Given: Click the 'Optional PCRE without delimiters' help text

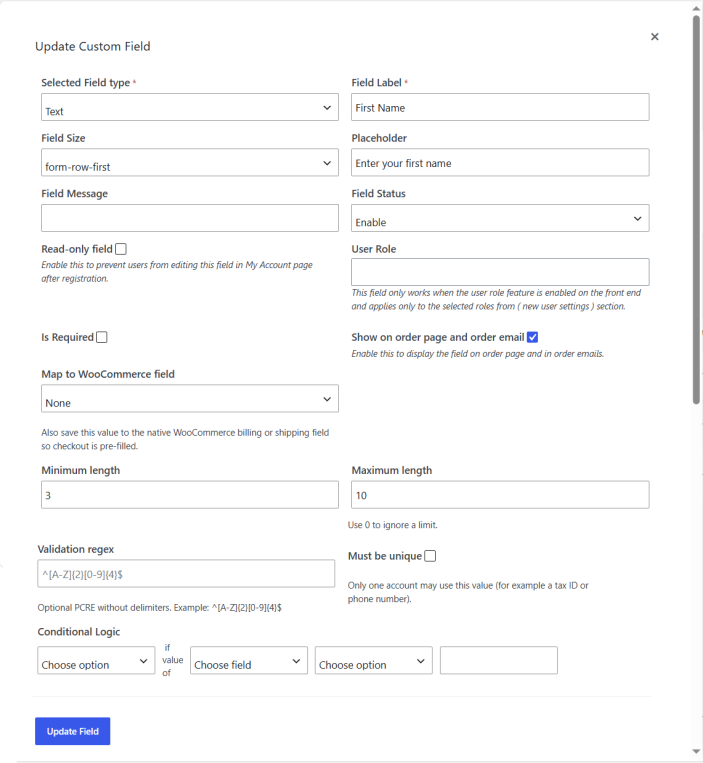Looking at the screenshot, I should coord(160,608).
